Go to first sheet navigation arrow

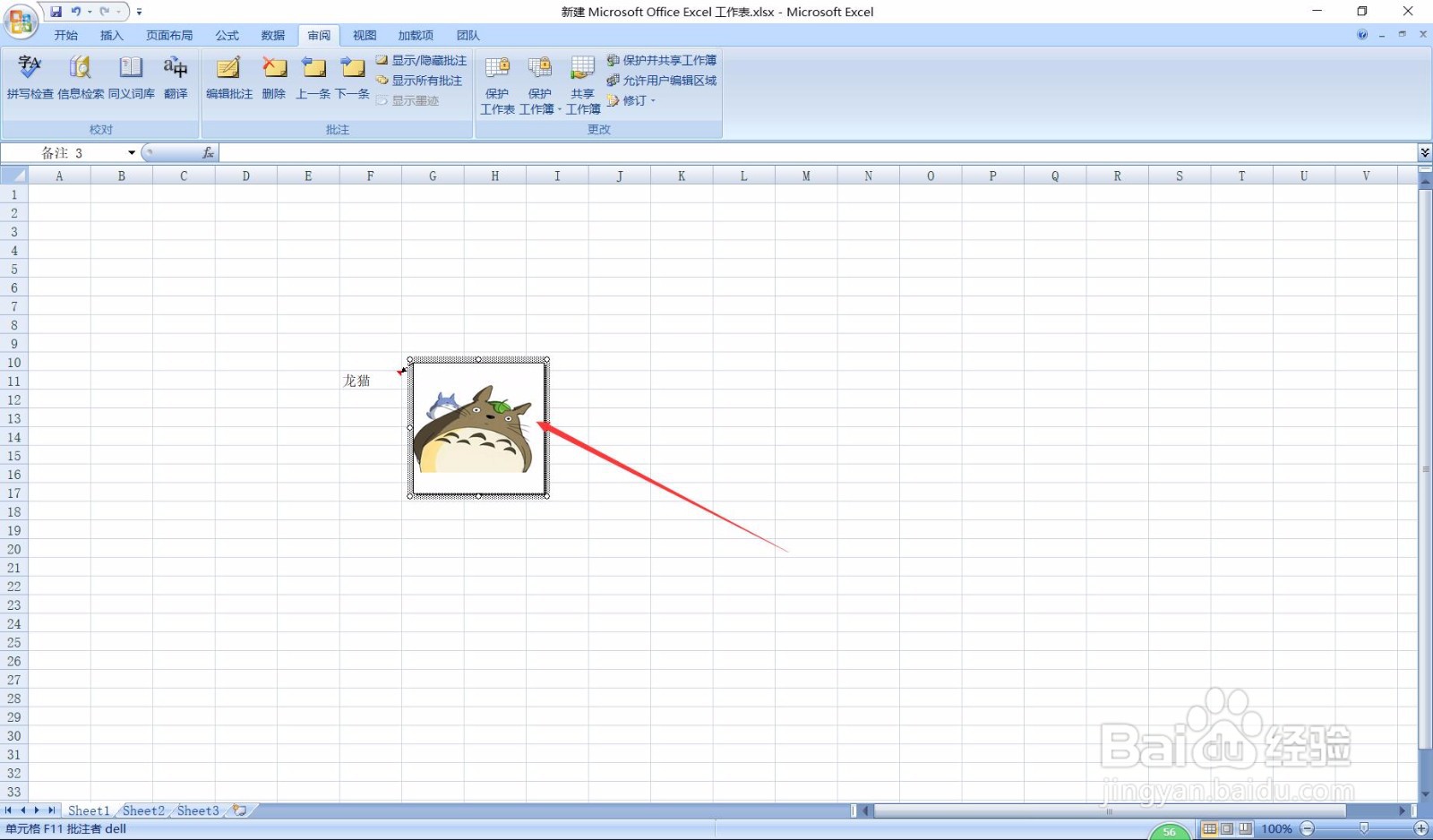(x=9, y=810)
